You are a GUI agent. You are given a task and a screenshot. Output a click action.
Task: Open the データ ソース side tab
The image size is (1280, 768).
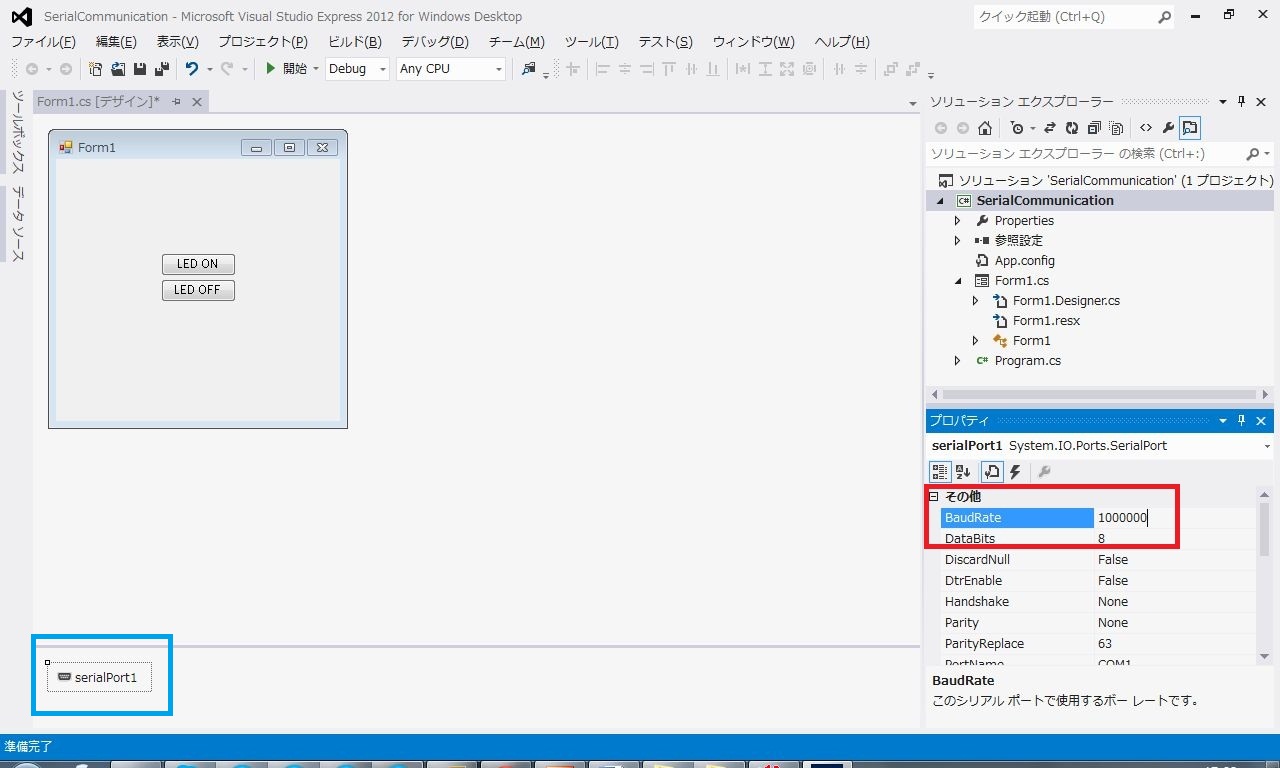tap(18, 224)
